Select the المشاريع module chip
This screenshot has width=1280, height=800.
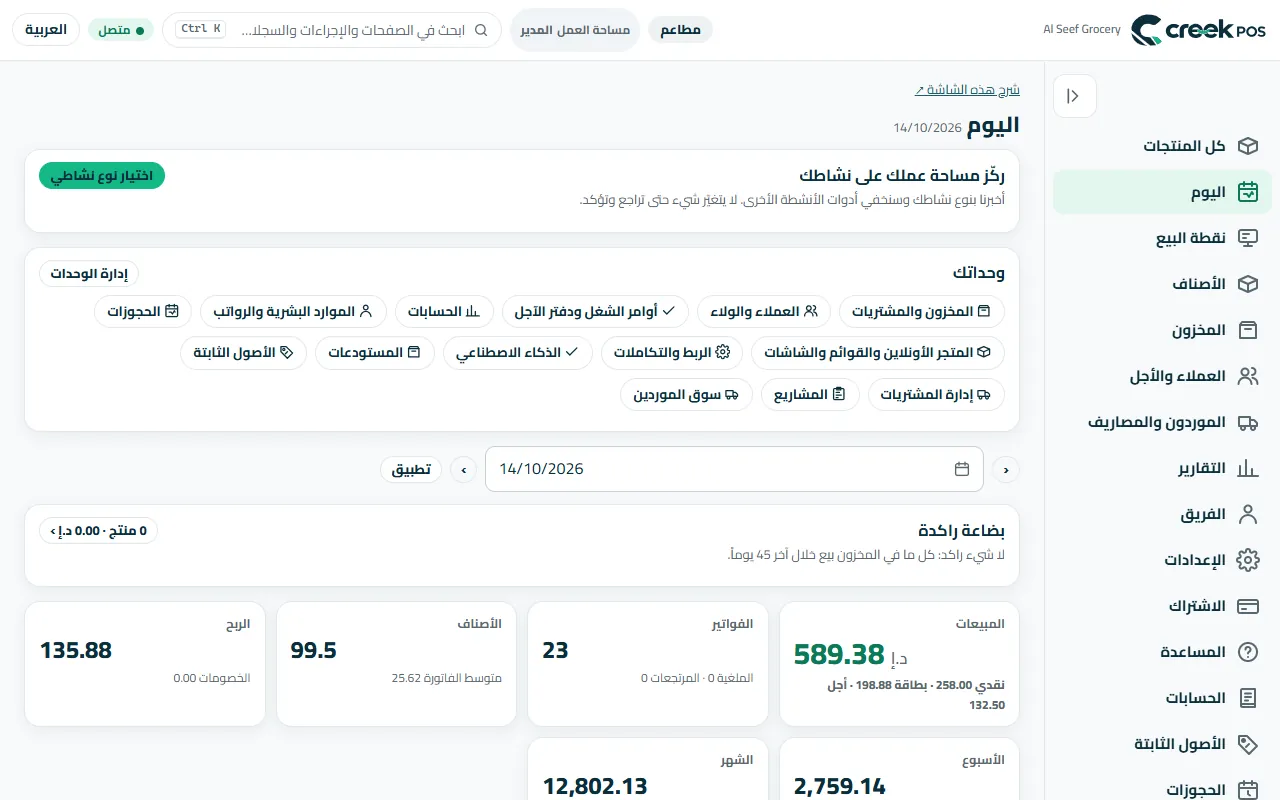pyautogui.click(x=810, y=394)
